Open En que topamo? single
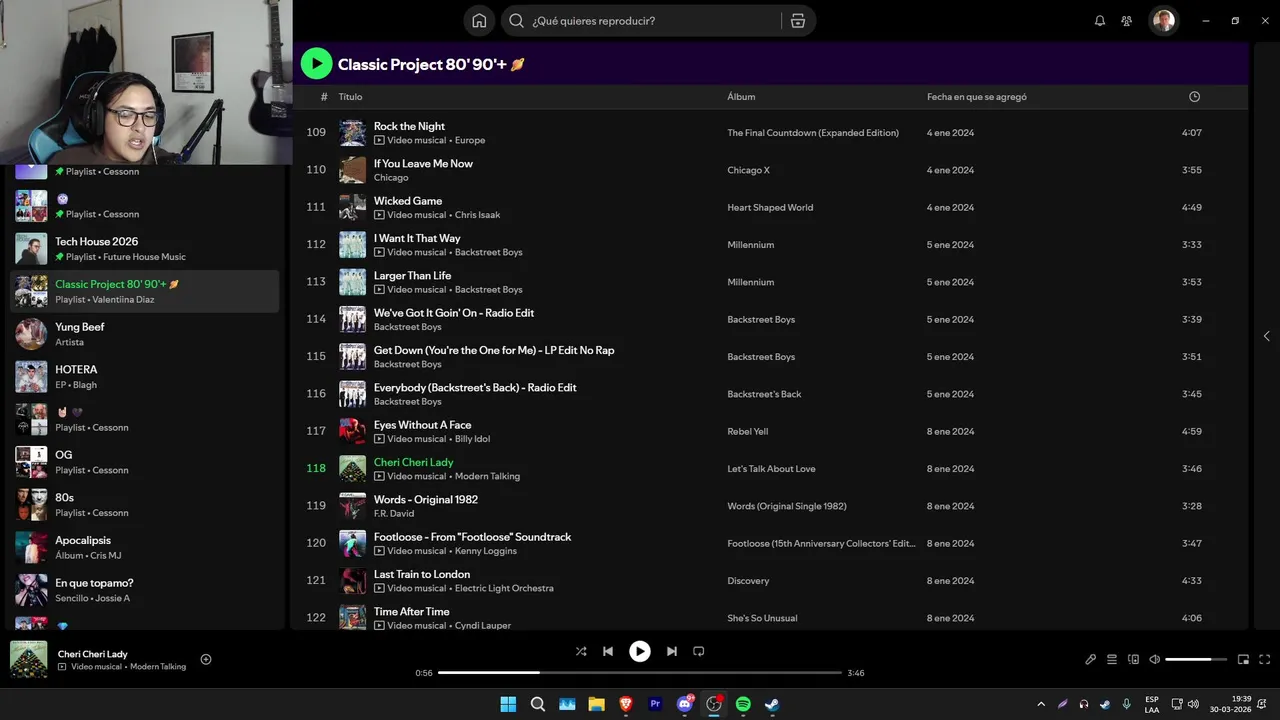Viewport: 1280px width, 720px height. point(145,590)
